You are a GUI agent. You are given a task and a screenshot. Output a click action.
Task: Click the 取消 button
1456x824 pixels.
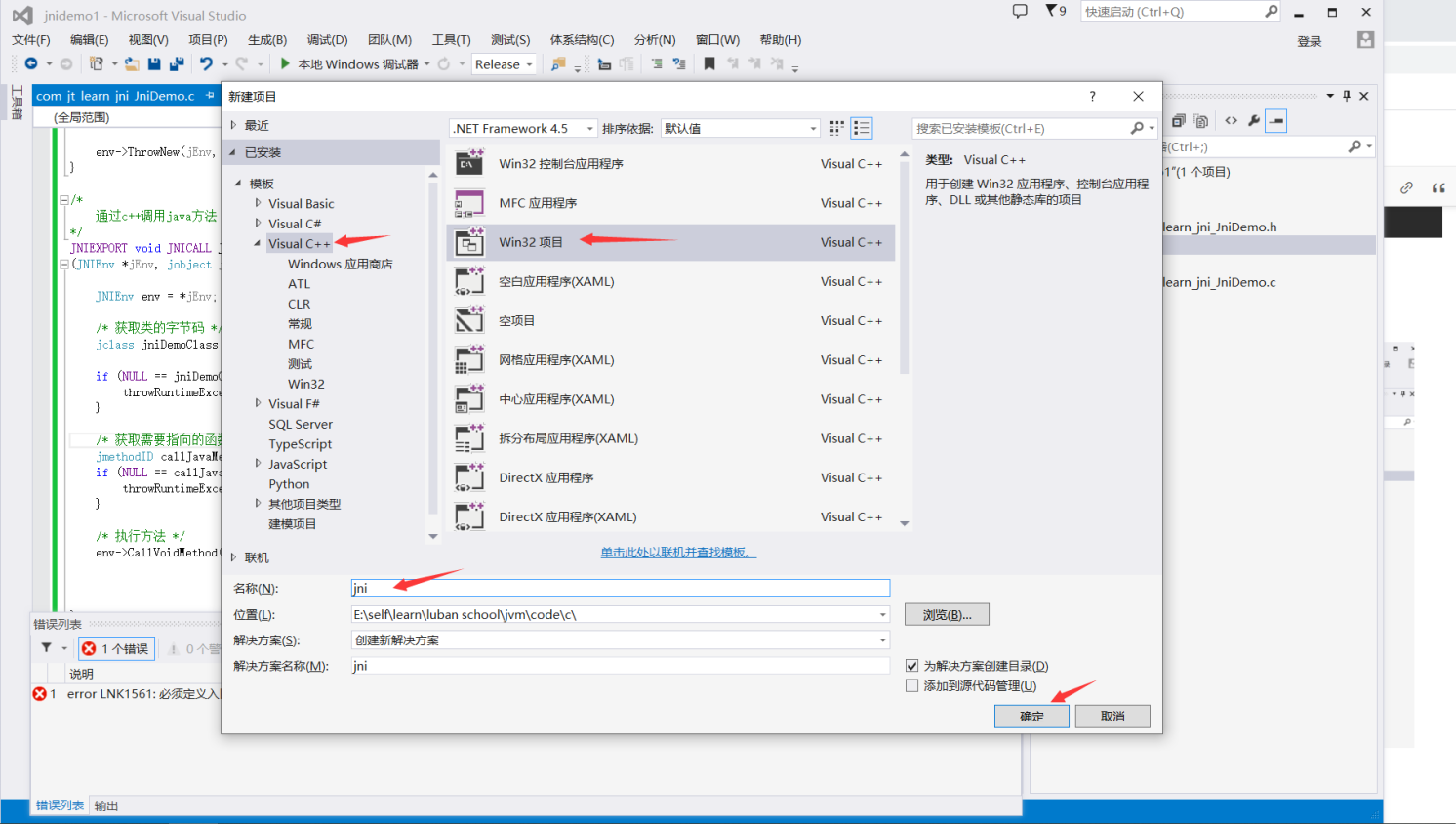pos(1112,717)
